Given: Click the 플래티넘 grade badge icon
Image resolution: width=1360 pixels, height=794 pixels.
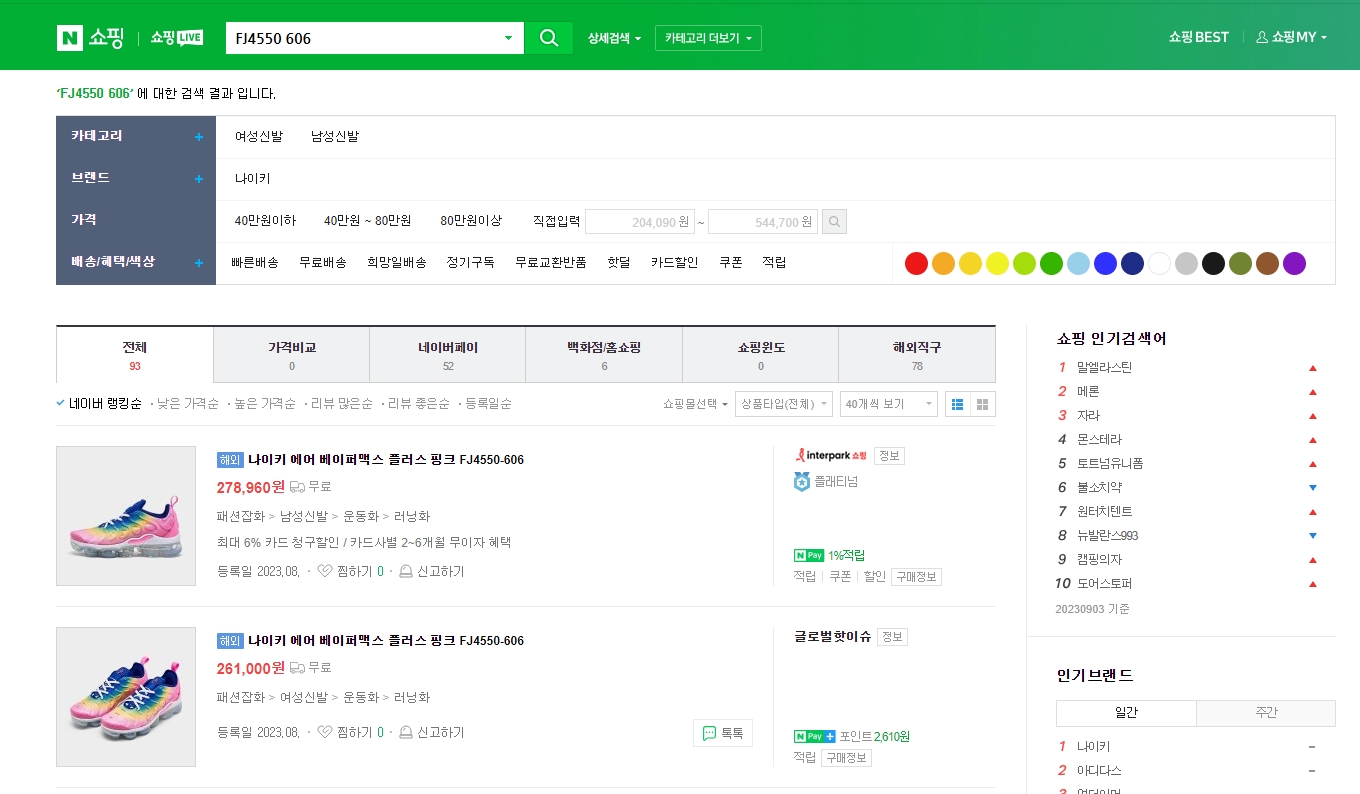Looking at the screenshot, I should tap(801, 482).
